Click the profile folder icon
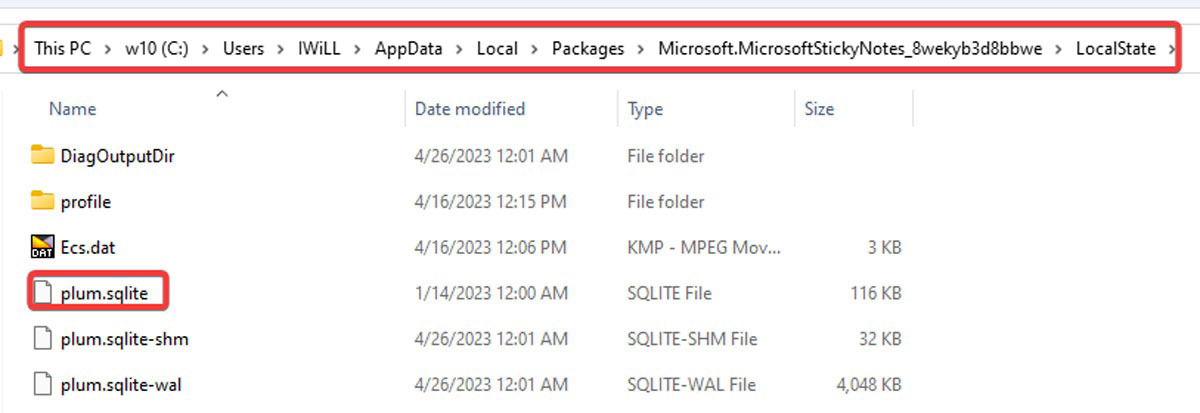The width and height of the screenshot is (1200, 413). pos(41,201)
